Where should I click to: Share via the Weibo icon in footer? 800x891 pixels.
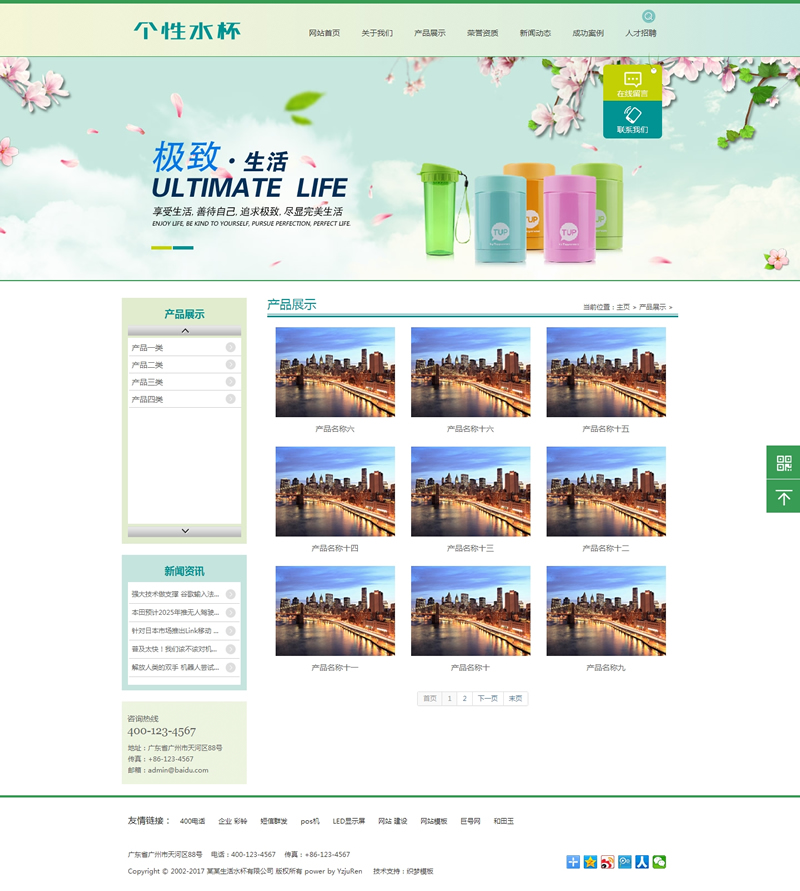[607, 862]
